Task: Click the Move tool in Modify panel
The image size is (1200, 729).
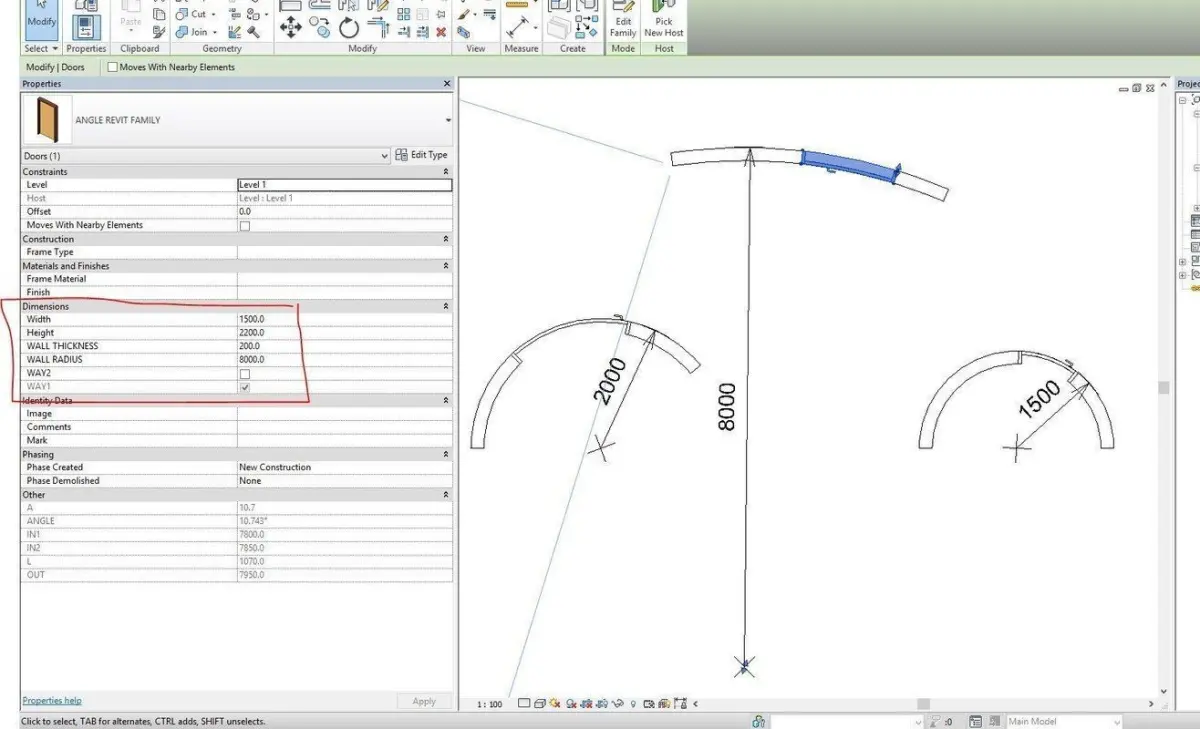Action: 290,27
